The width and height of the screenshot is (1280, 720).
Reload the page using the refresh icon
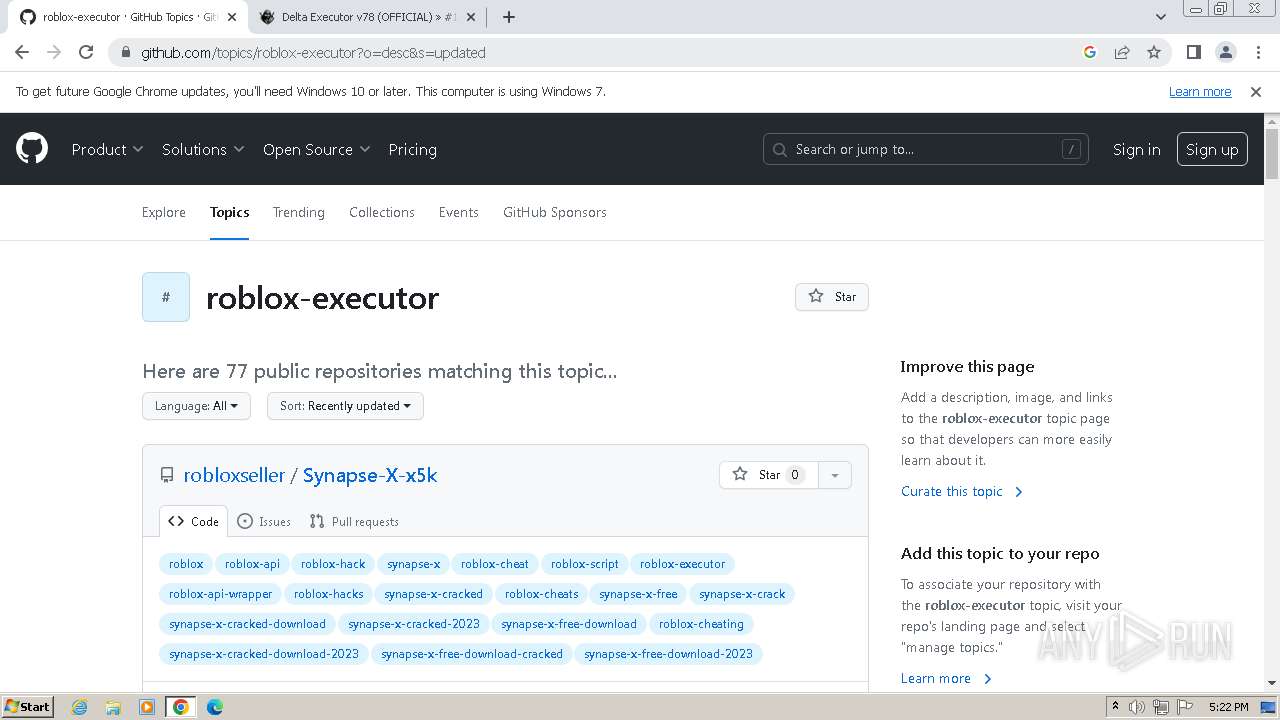tap(86, 52)
